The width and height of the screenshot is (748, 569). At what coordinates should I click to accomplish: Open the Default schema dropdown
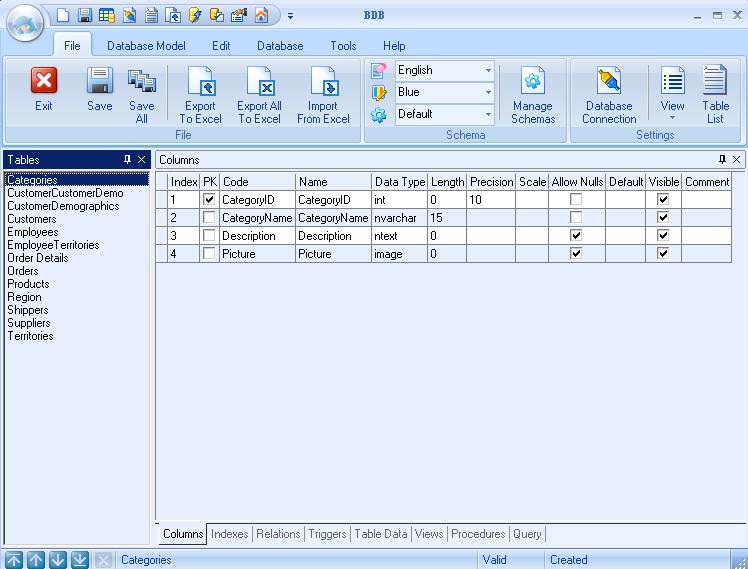(x=488, y=114)
